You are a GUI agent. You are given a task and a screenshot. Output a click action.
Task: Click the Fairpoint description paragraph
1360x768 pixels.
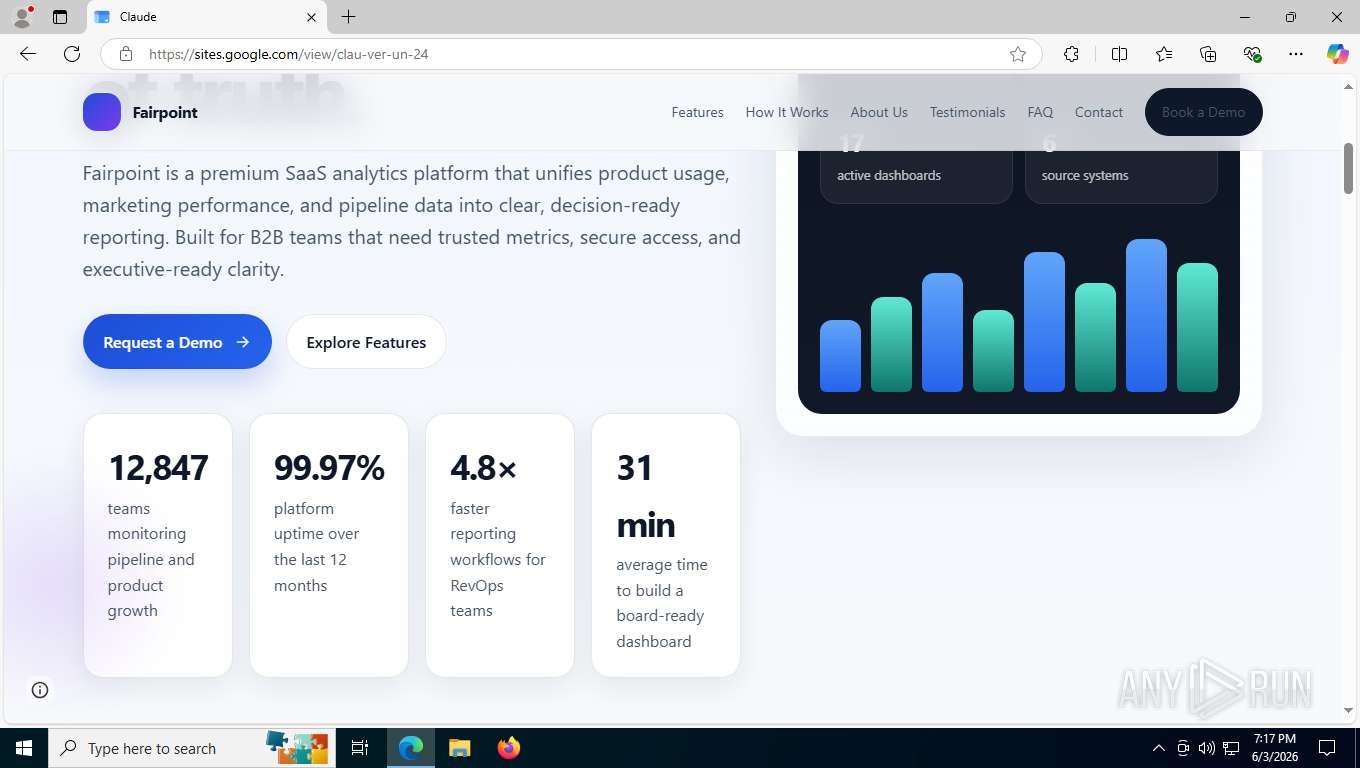[412, 221]
